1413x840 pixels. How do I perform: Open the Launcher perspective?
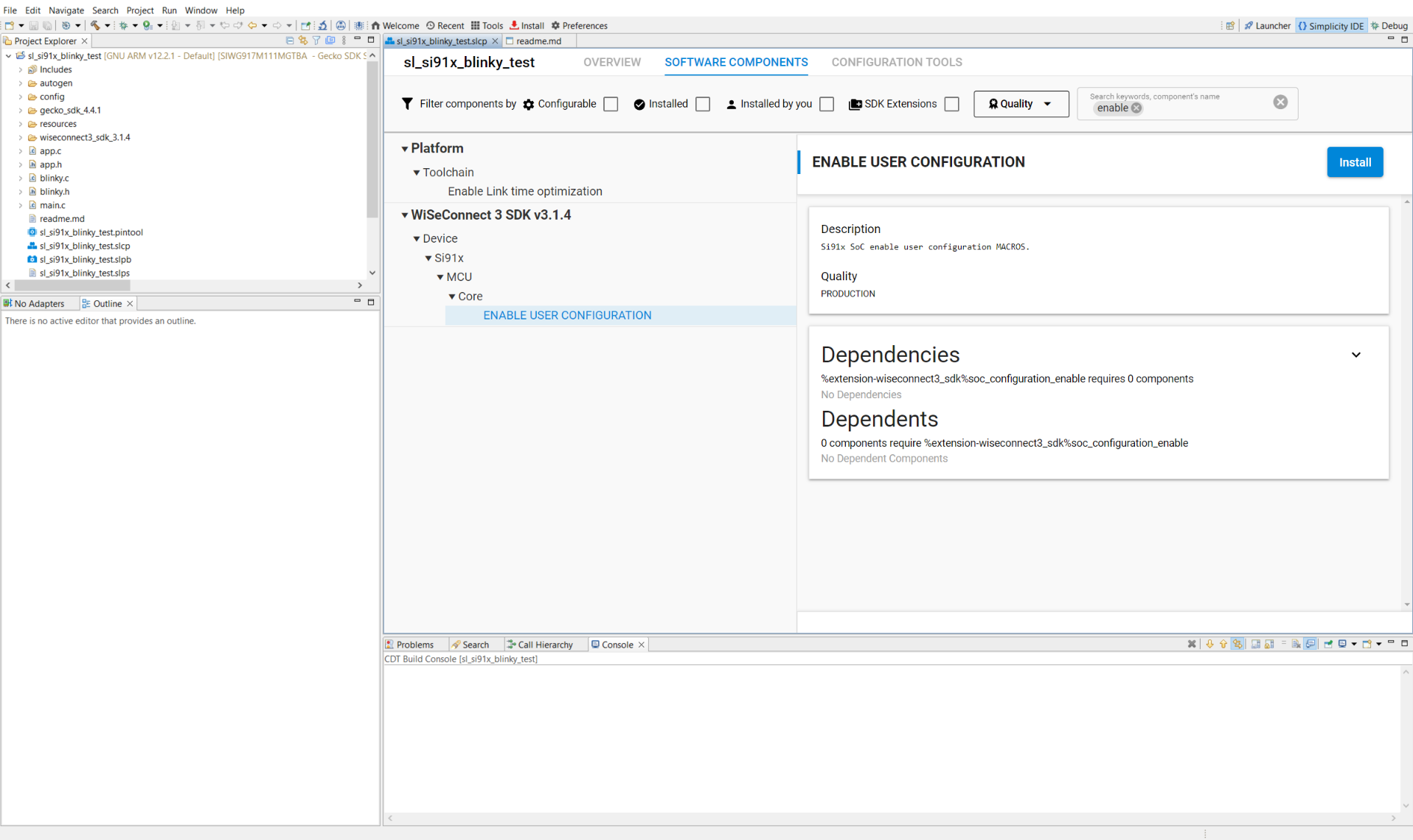click(1267, 25)
